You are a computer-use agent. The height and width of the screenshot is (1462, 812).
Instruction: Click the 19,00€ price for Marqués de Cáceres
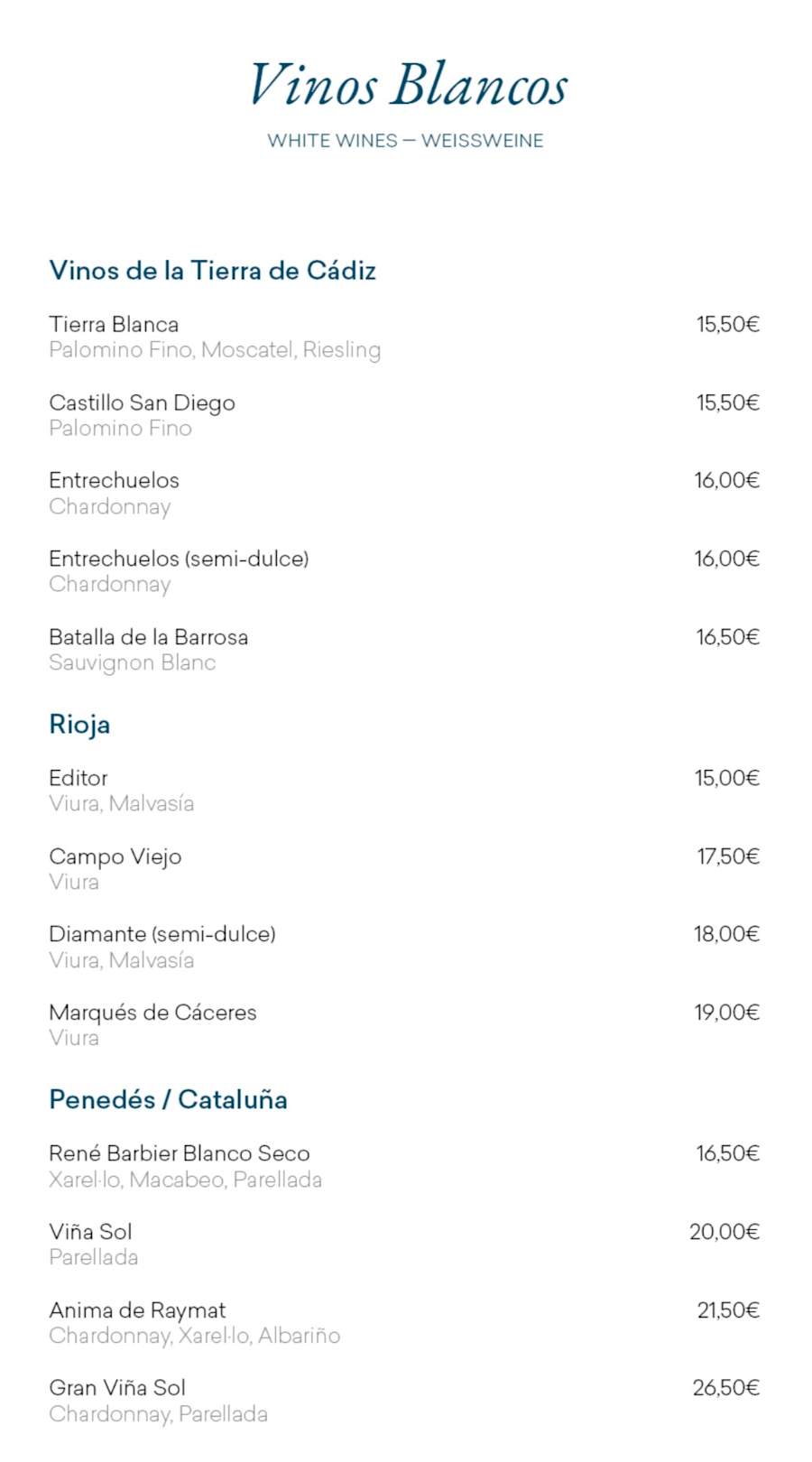click(726, 1013)
